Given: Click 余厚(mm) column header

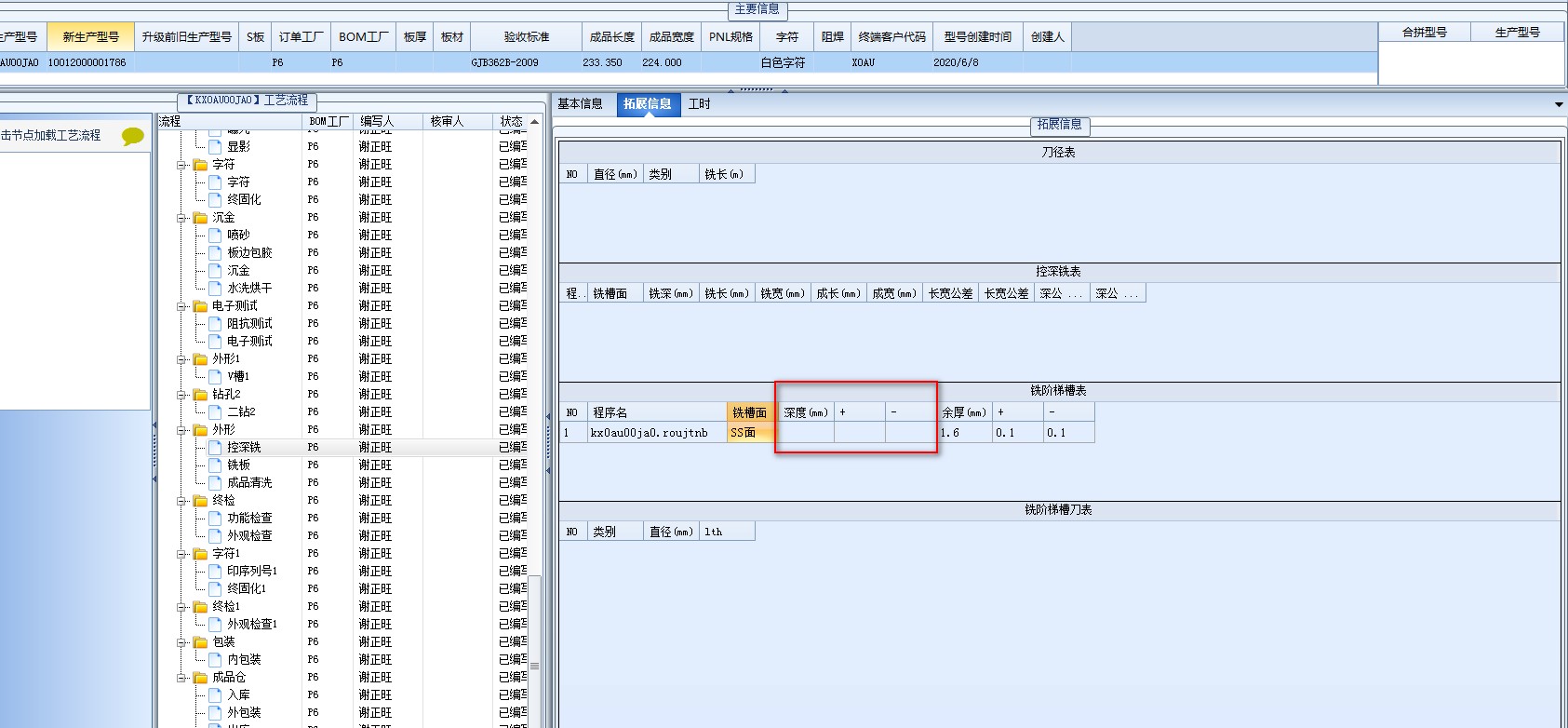Looking at the screenshot, I should (964, 412).
